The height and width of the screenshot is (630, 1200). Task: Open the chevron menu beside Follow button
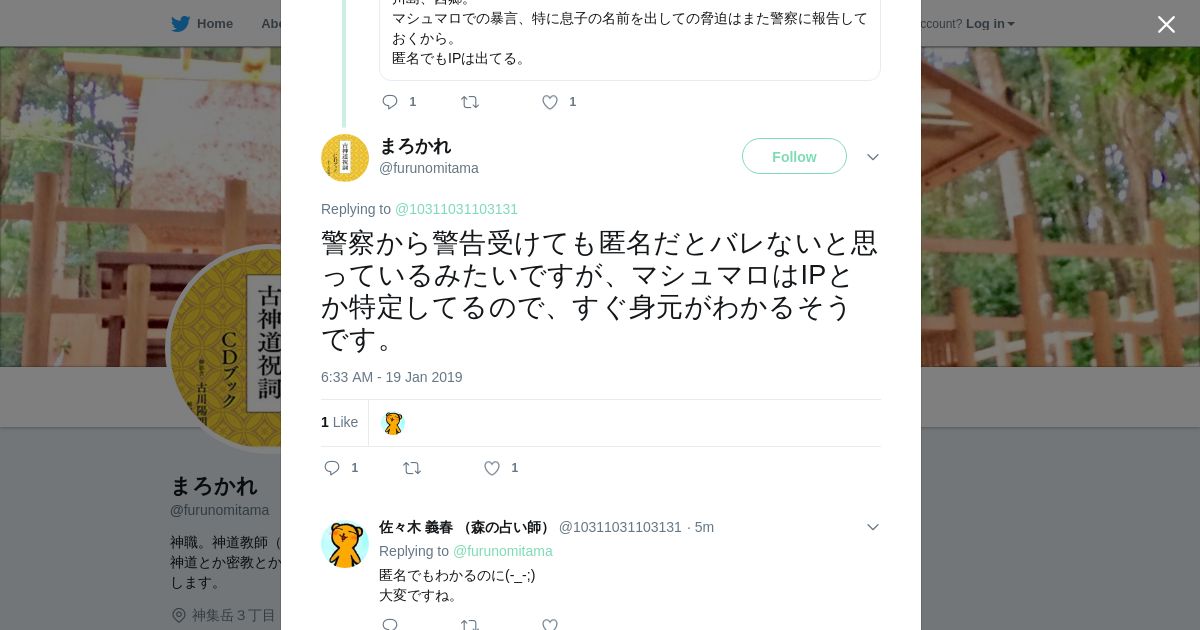tap(873, 157)
